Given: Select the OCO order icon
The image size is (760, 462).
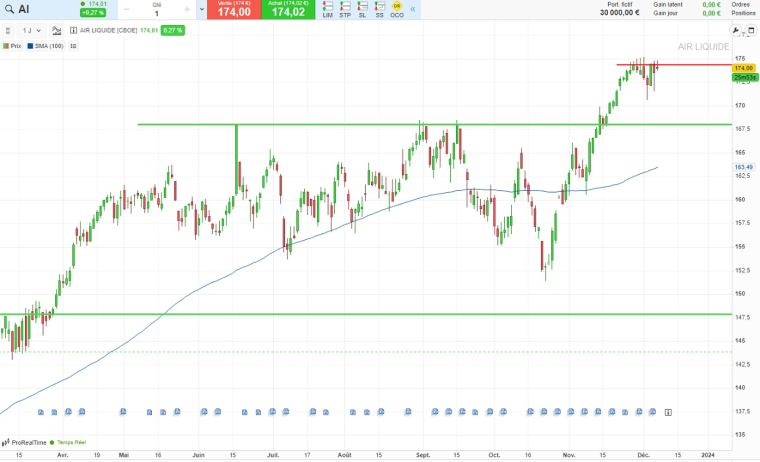Looking at the screenshot, I should click(x=397, y=9).
